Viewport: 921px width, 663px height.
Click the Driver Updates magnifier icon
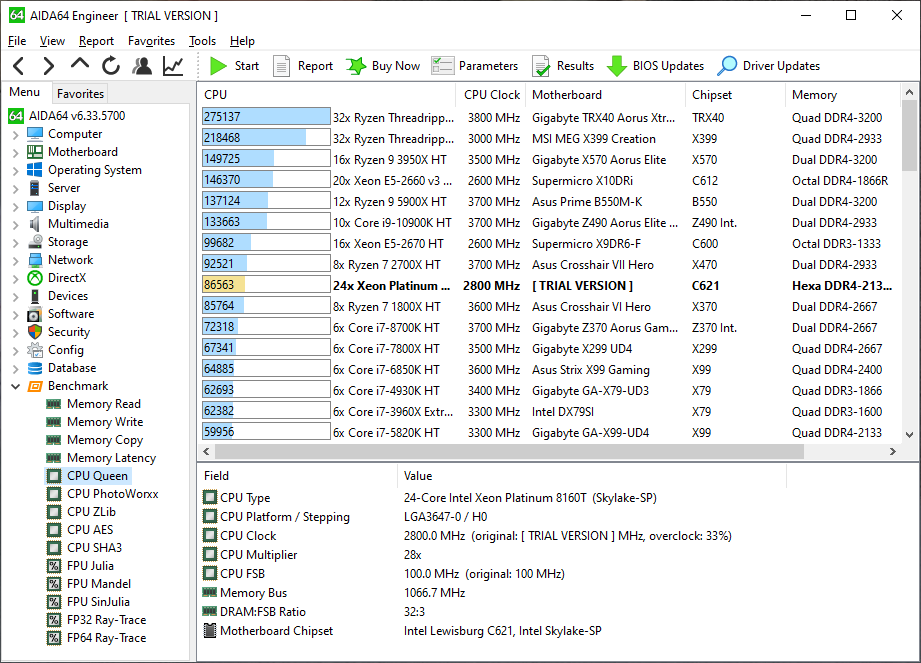tap(727, 66)
